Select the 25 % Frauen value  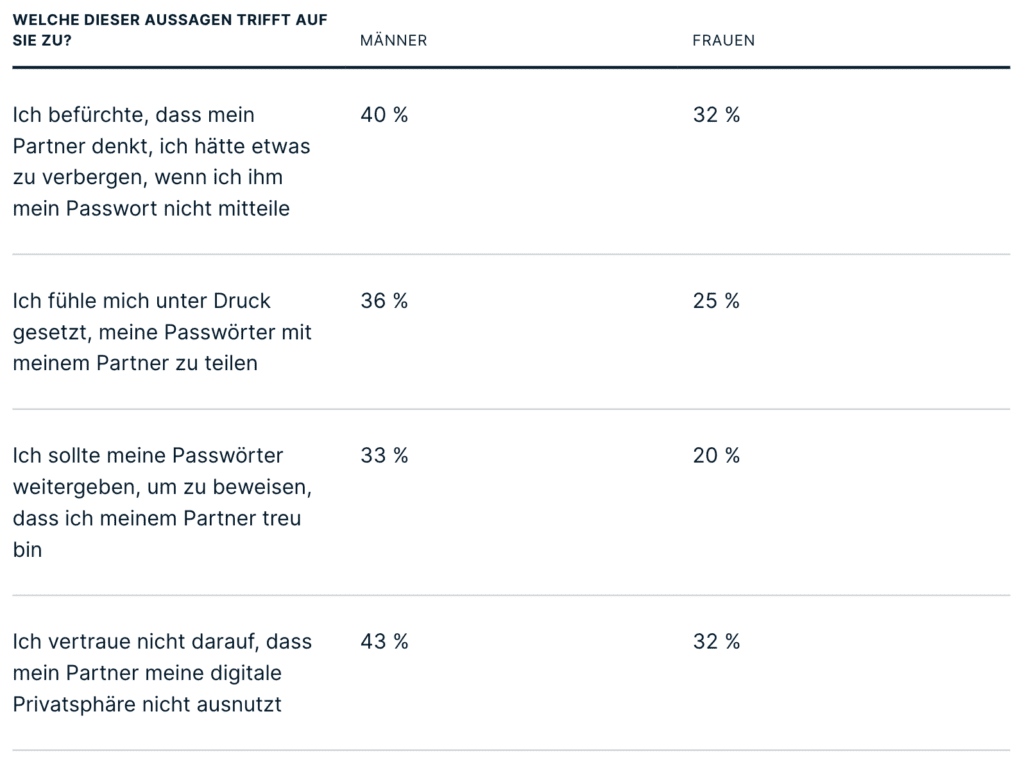tap(716, 301)
